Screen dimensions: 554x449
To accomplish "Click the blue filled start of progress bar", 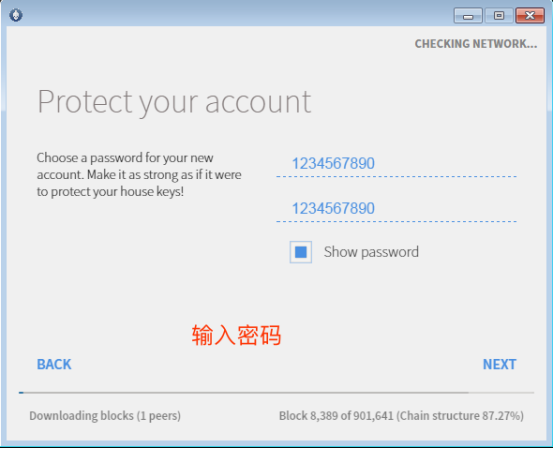I will point(21,392).
